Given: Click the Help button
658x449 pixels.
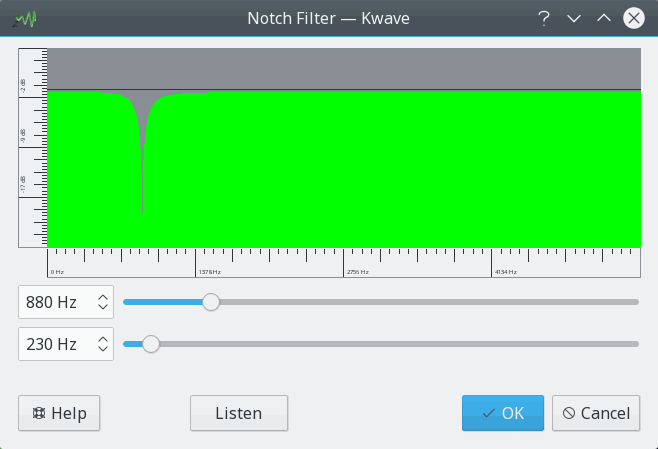Looking at the screenshot, I should click(59, 413).
